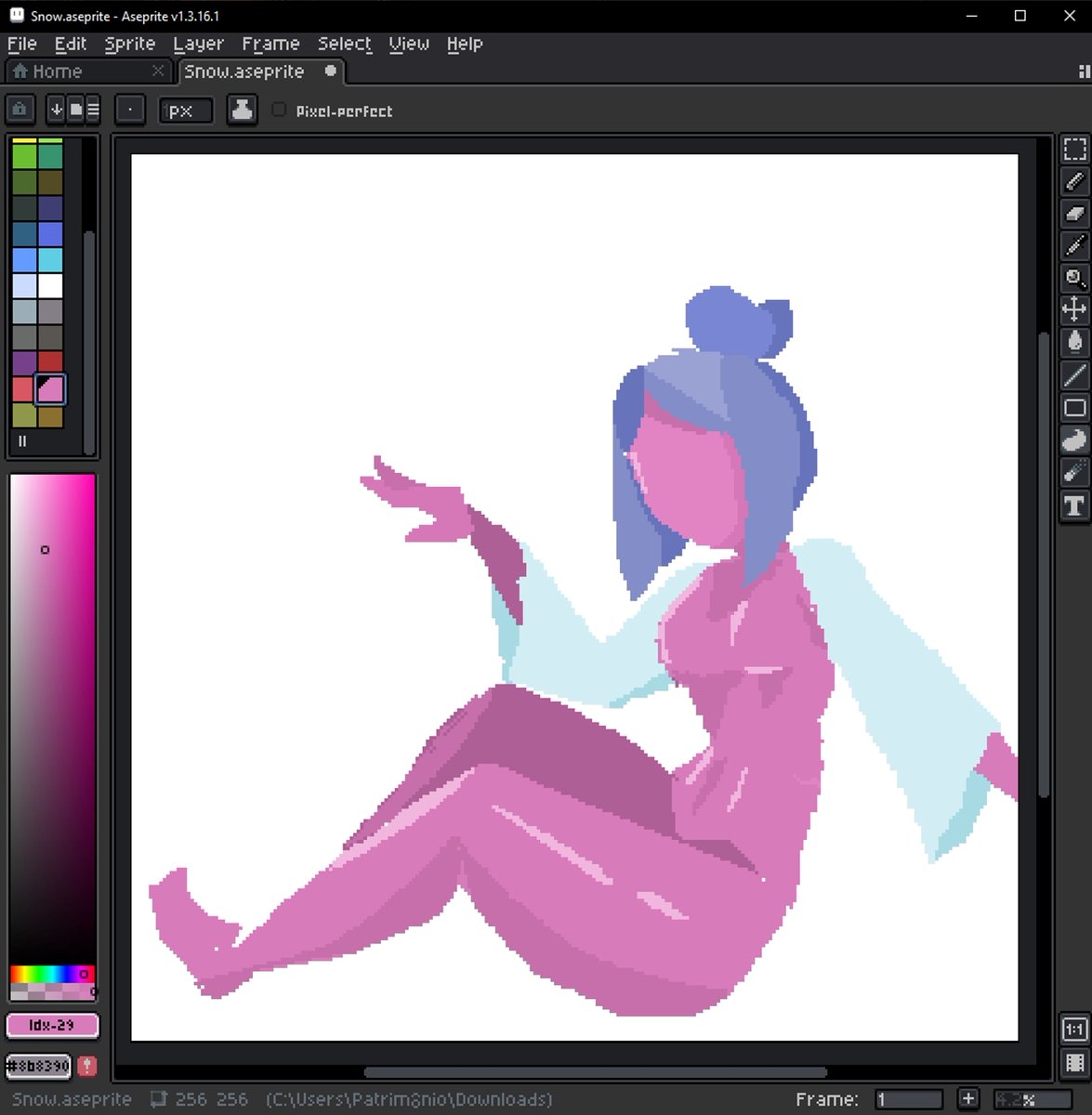Select the Rectangle shape tool
The height and width of the screenshot is (1115, 1092).
coord(1074,407)
